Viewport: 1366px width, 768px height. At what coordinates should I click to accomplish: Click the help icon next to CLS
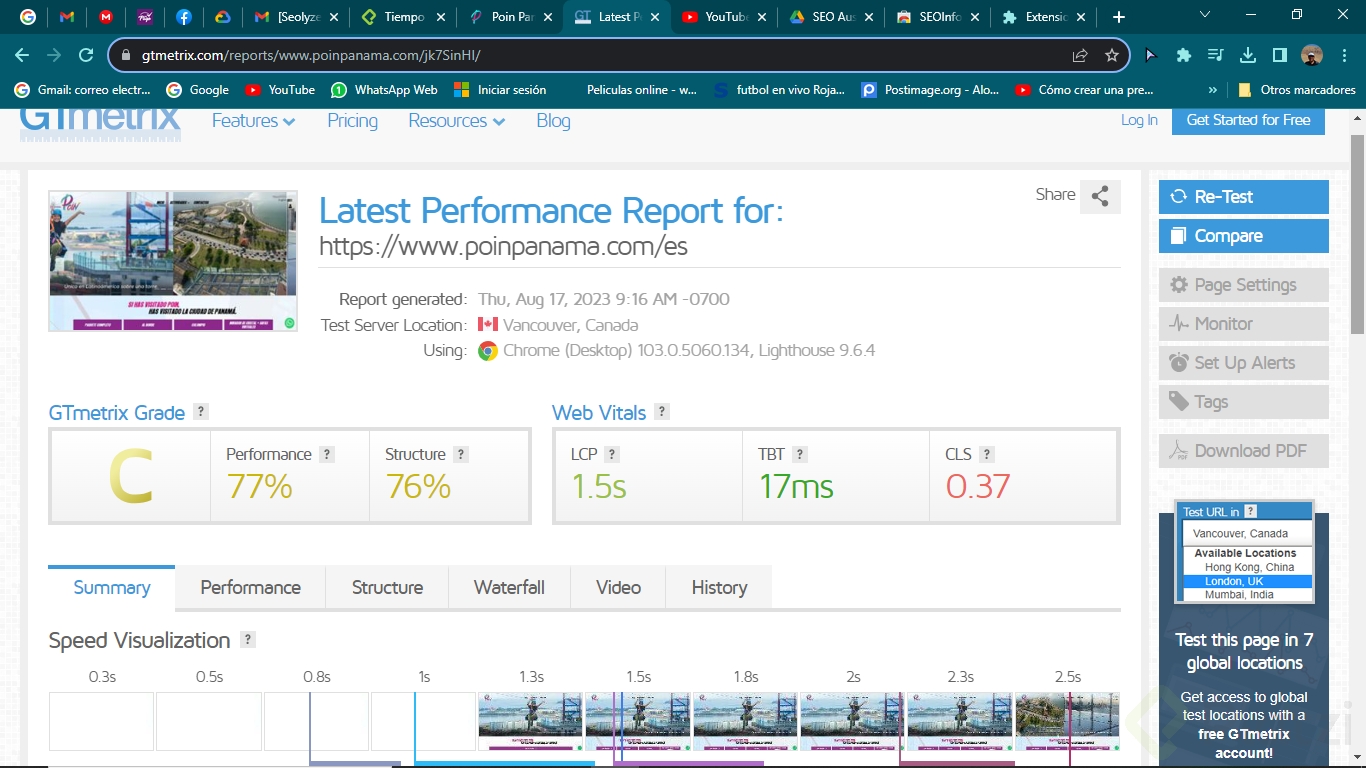click(987, 454)
